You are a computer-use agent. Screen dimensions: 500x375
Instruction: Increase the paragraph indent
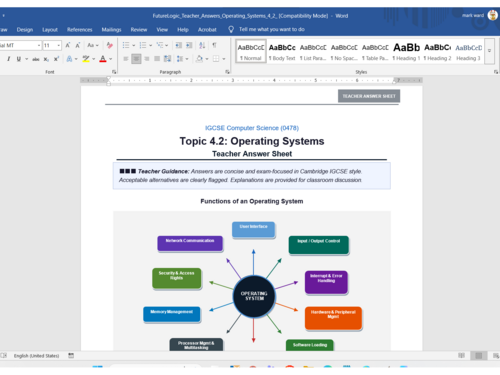pos(189,45)
